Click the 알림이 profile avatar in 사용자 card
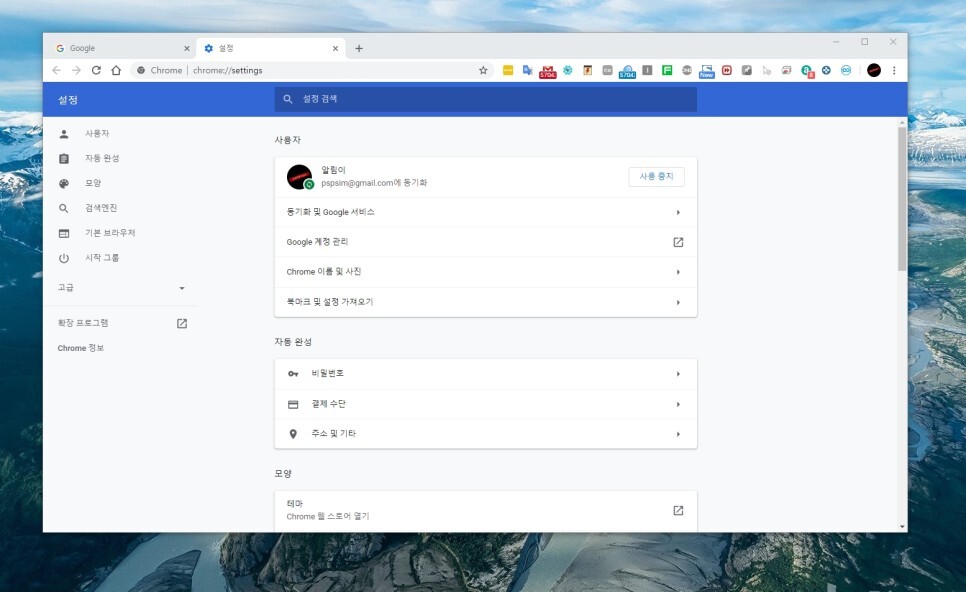 [x=300, y=177]
